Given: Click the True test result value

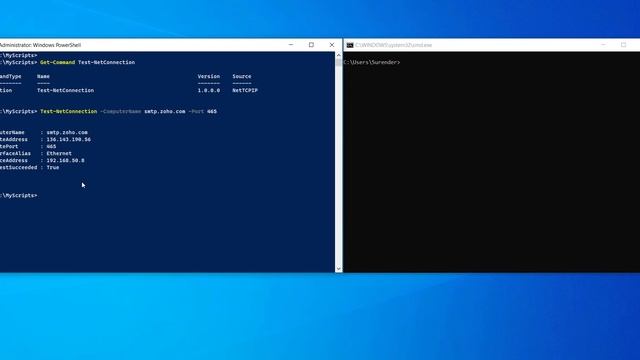Looking at the screenshot, I should pos(53,167).
